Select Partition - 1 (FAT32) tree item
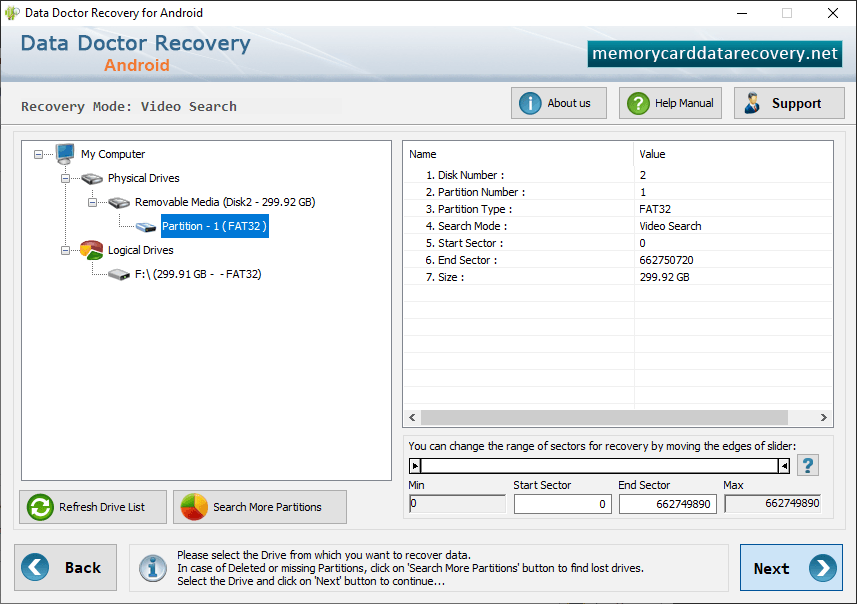The width and height of the screenshot is (857, 604). pos(214,226)
